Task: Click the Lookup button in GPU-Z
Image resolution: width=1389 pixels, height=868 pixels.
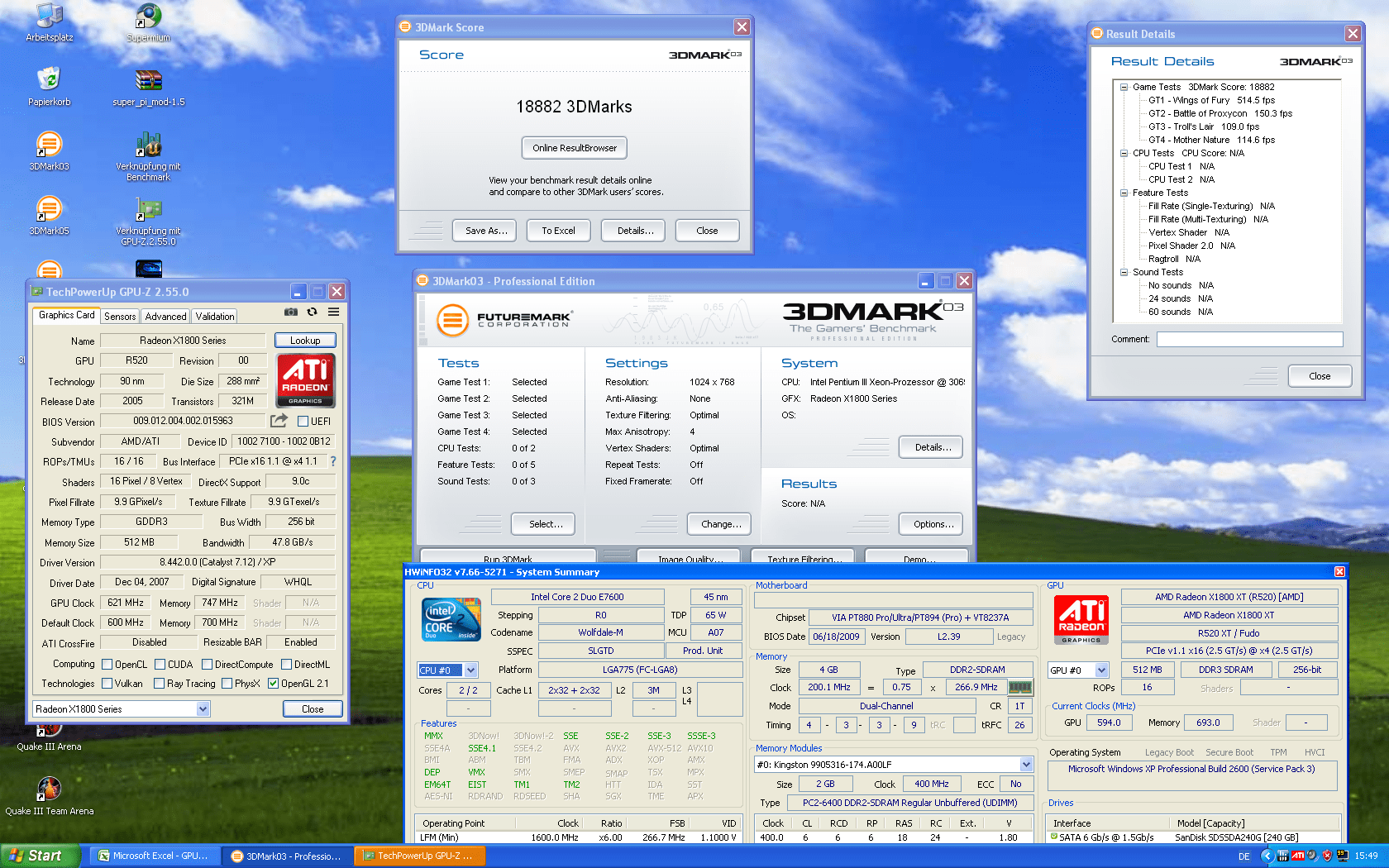Action: (305, 341)
